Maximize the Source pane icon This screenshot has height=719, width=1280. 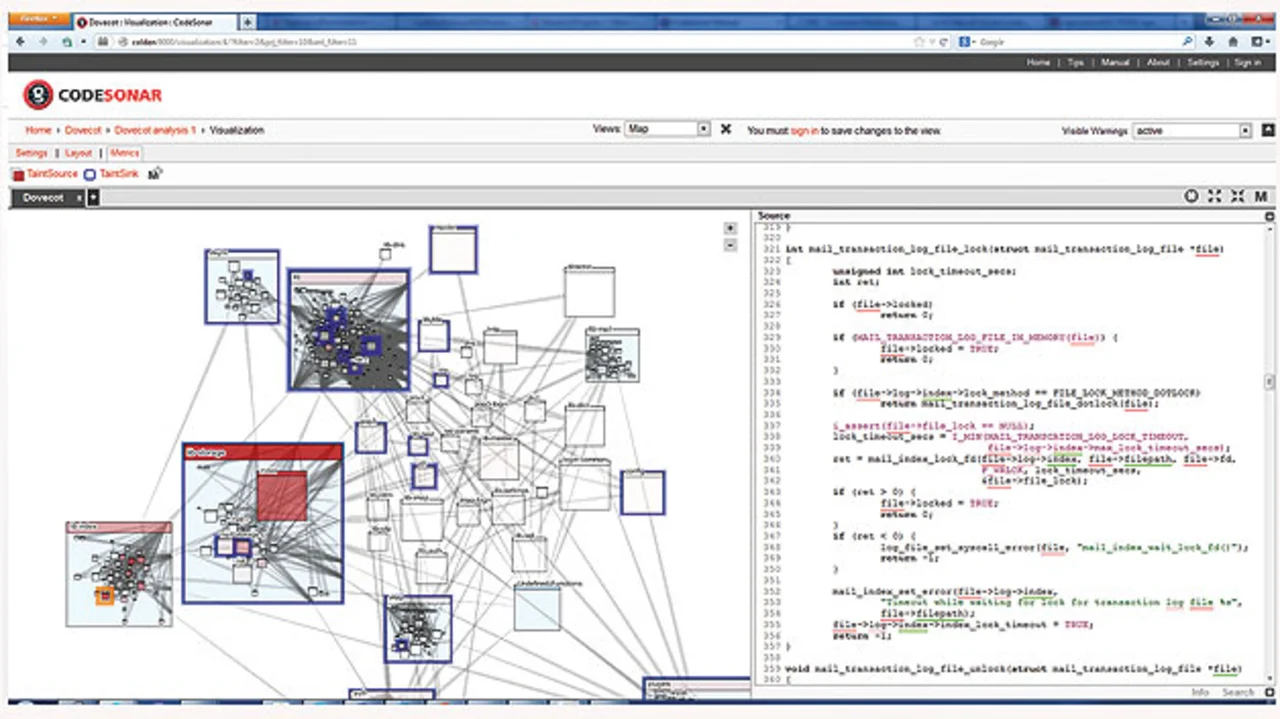(1270, 216)
